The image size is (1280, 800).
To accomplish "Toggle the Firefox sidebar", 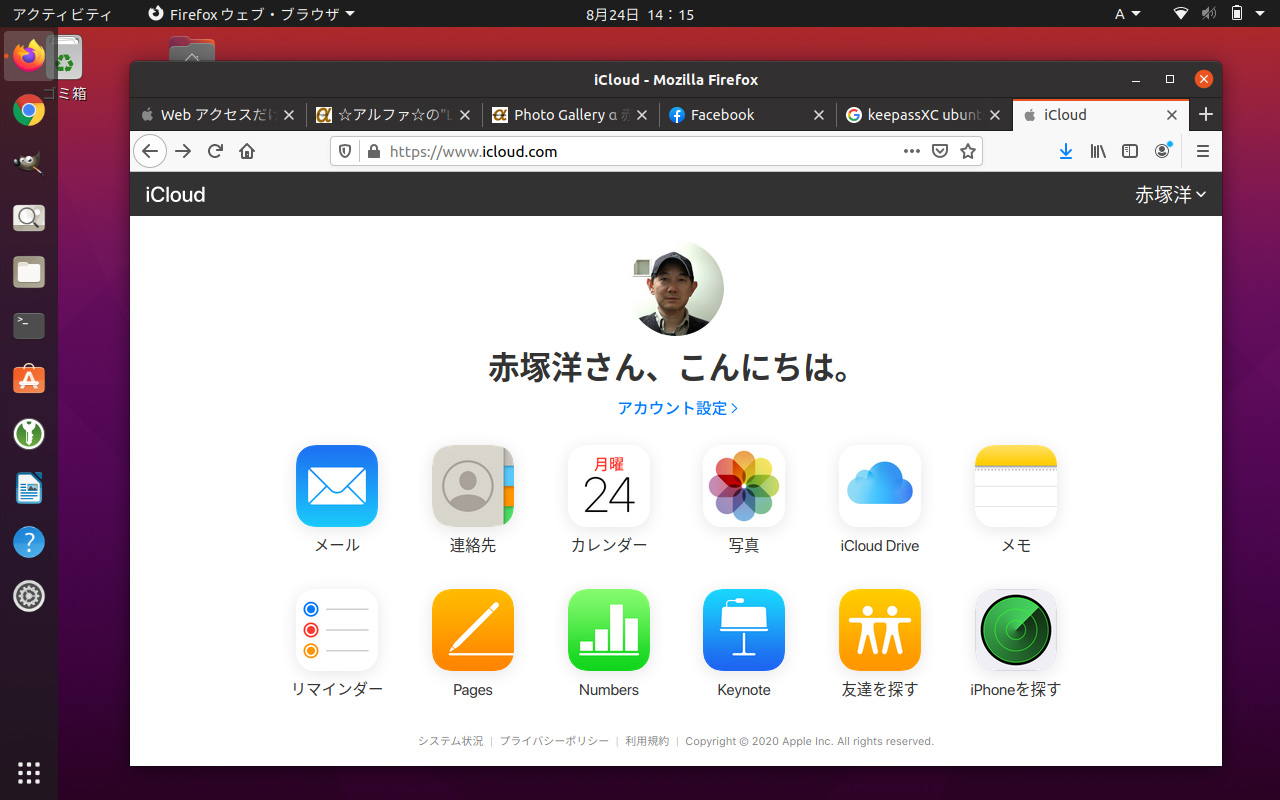I will [1130, 151].
